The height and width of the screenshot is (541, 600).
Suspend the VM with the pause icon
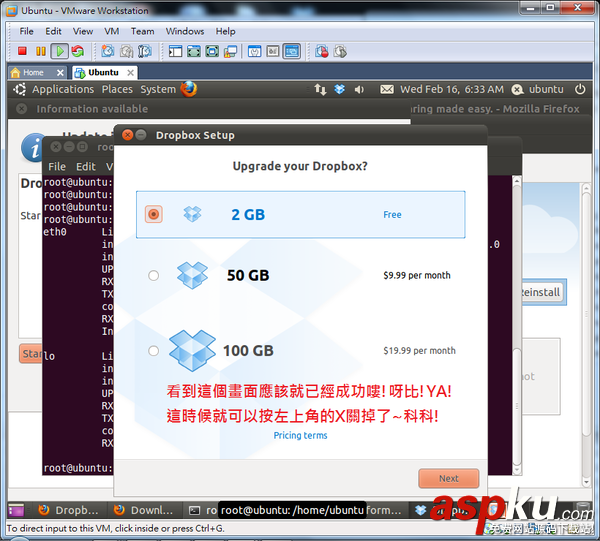pyautogui.click(x=41, y=51)
